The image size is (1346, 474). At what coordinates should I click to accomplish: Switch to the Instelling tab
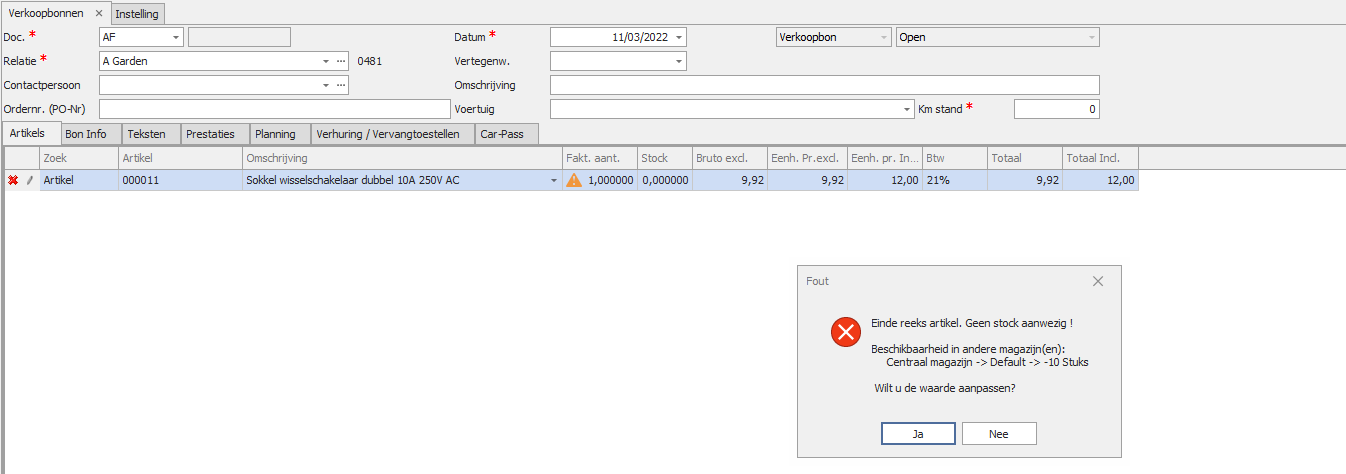pos(137,14)
